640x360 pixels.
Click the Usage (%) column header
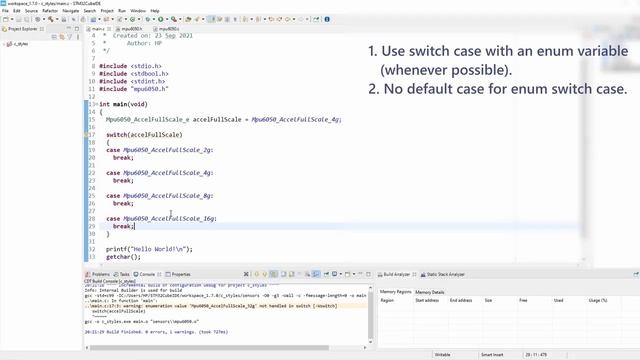coord(598,300)
